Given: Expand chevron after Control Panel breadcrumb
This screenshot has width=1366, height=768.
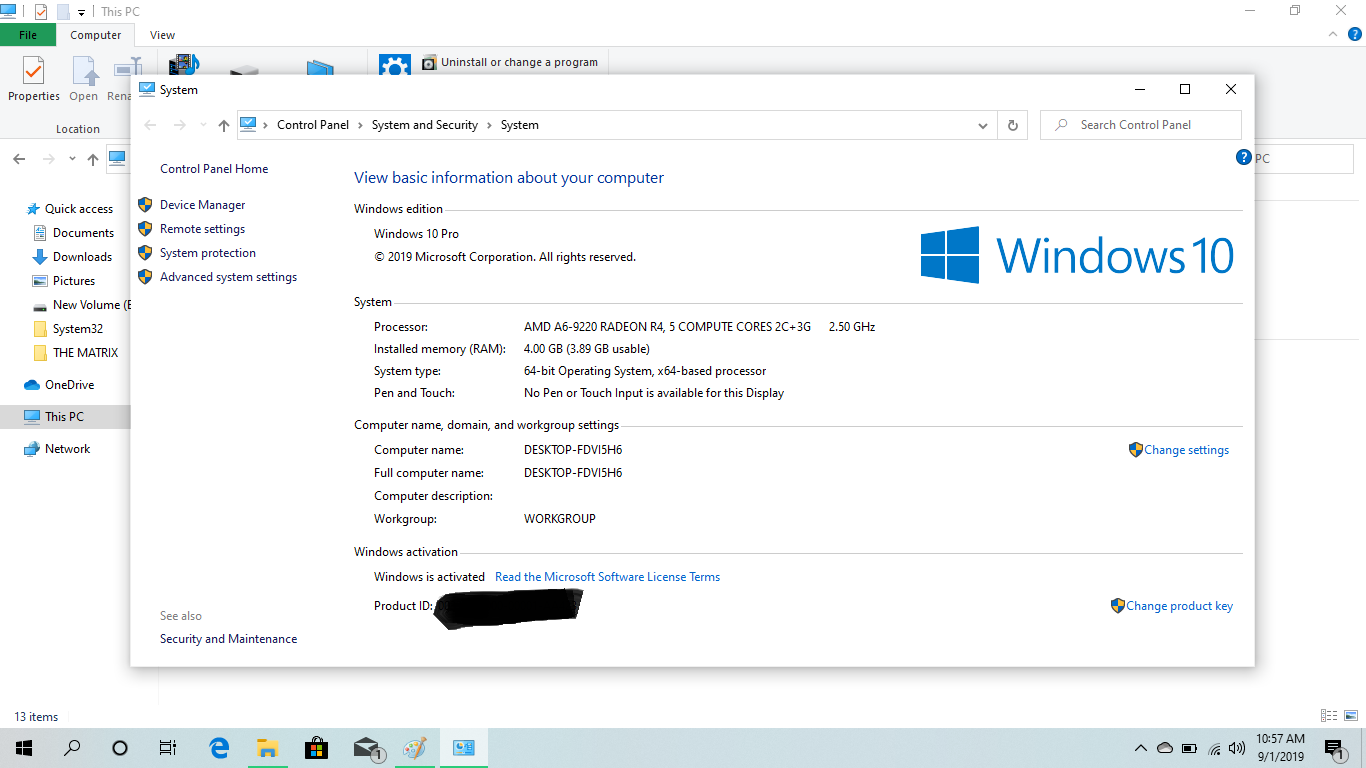Looking at the screenshot, I should click(361, 125).
